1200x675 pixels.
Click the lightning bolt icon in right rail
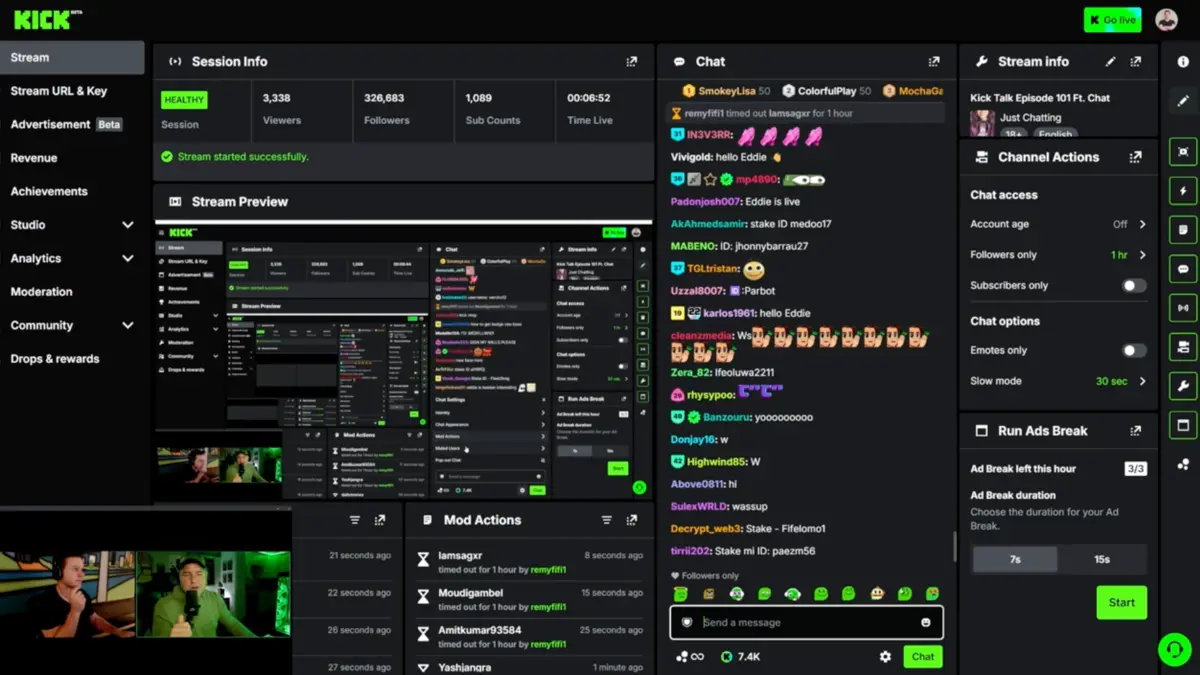point(1183,191)
